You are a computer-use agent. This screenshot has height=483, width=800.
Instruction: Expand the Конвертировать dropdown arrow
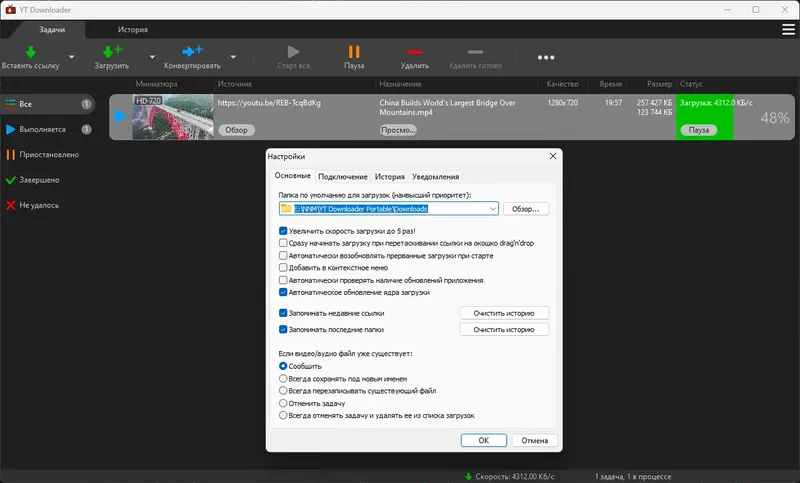click(x=233, y=57)
